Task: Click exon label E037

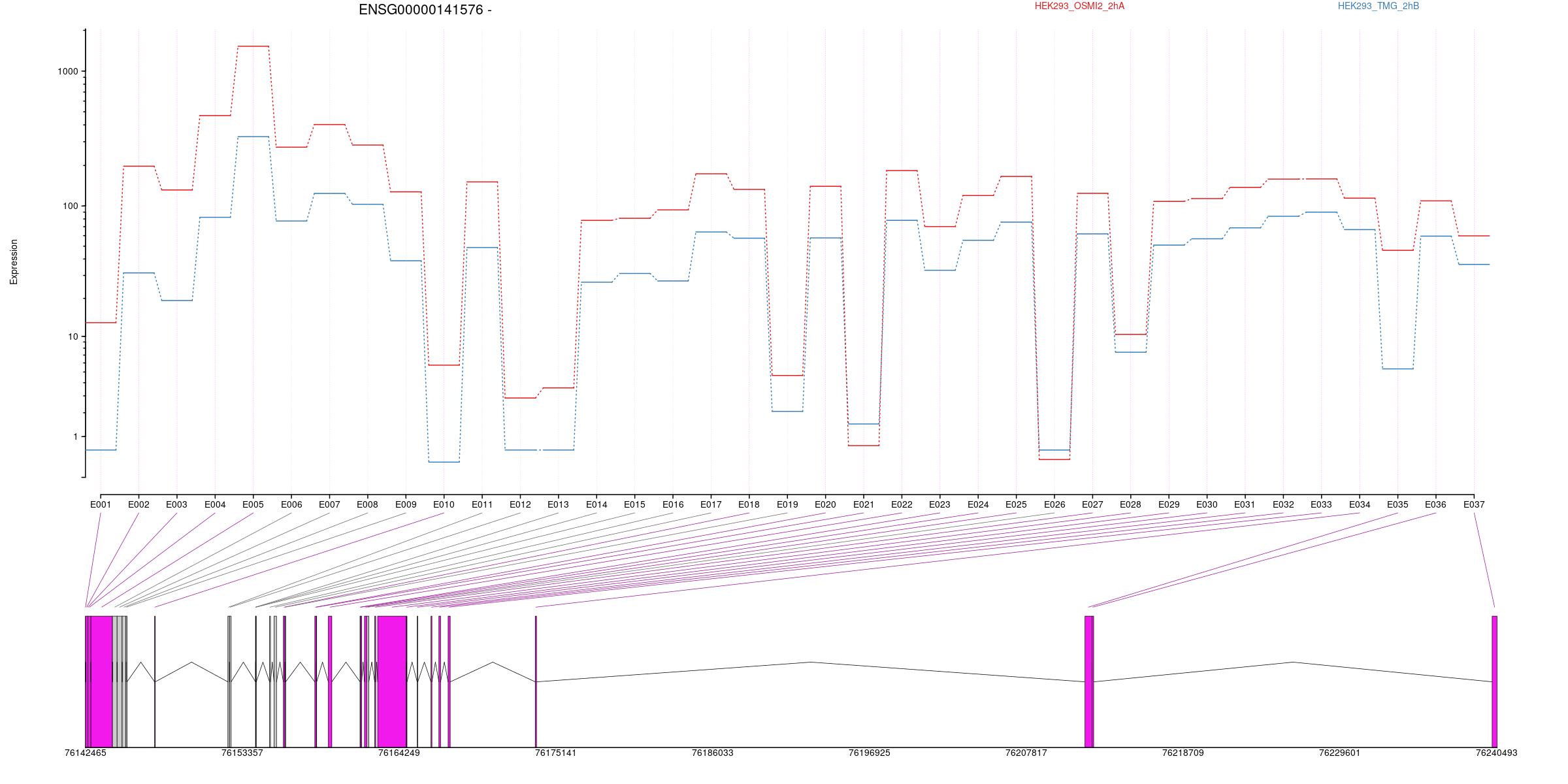Action: [1474, 505]
